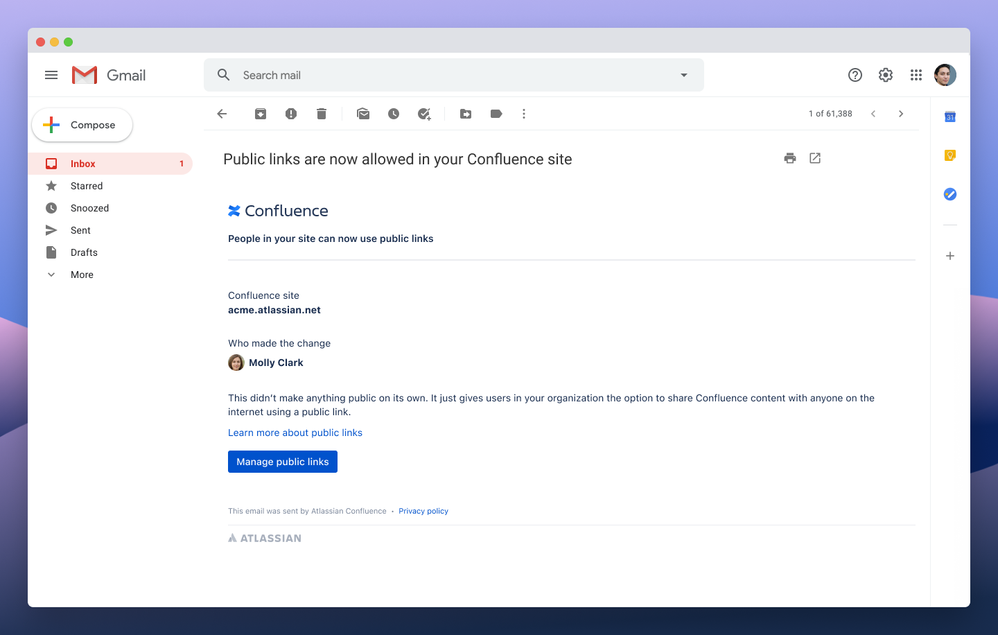Open search options dropdown arrow
Viewport: 998px width, 635px height.
pyautogui.click(x=684, y=75)
